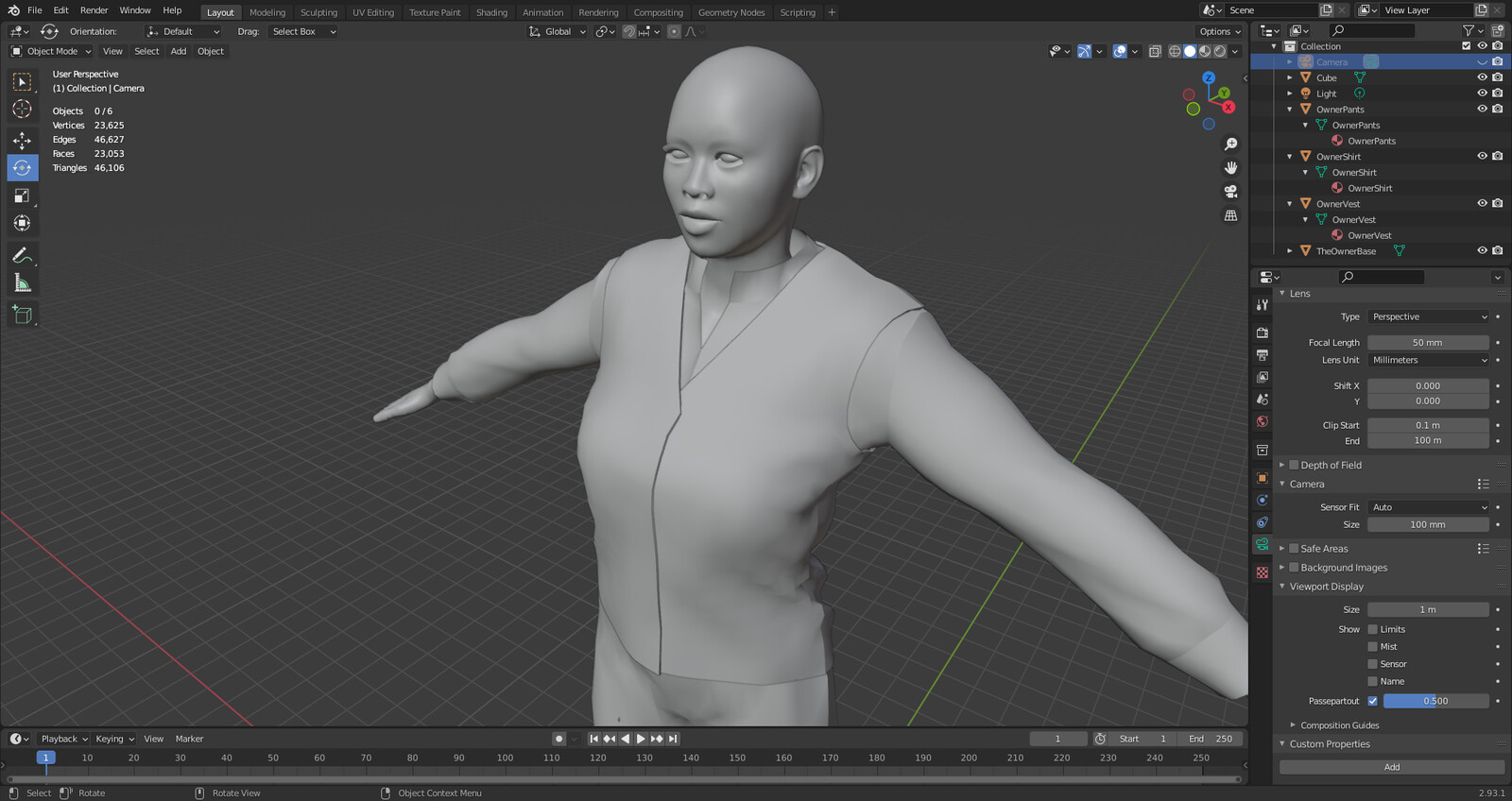
Task: Click the viewport zoom magnifier icon
Action: click(x=1230, y=145)
